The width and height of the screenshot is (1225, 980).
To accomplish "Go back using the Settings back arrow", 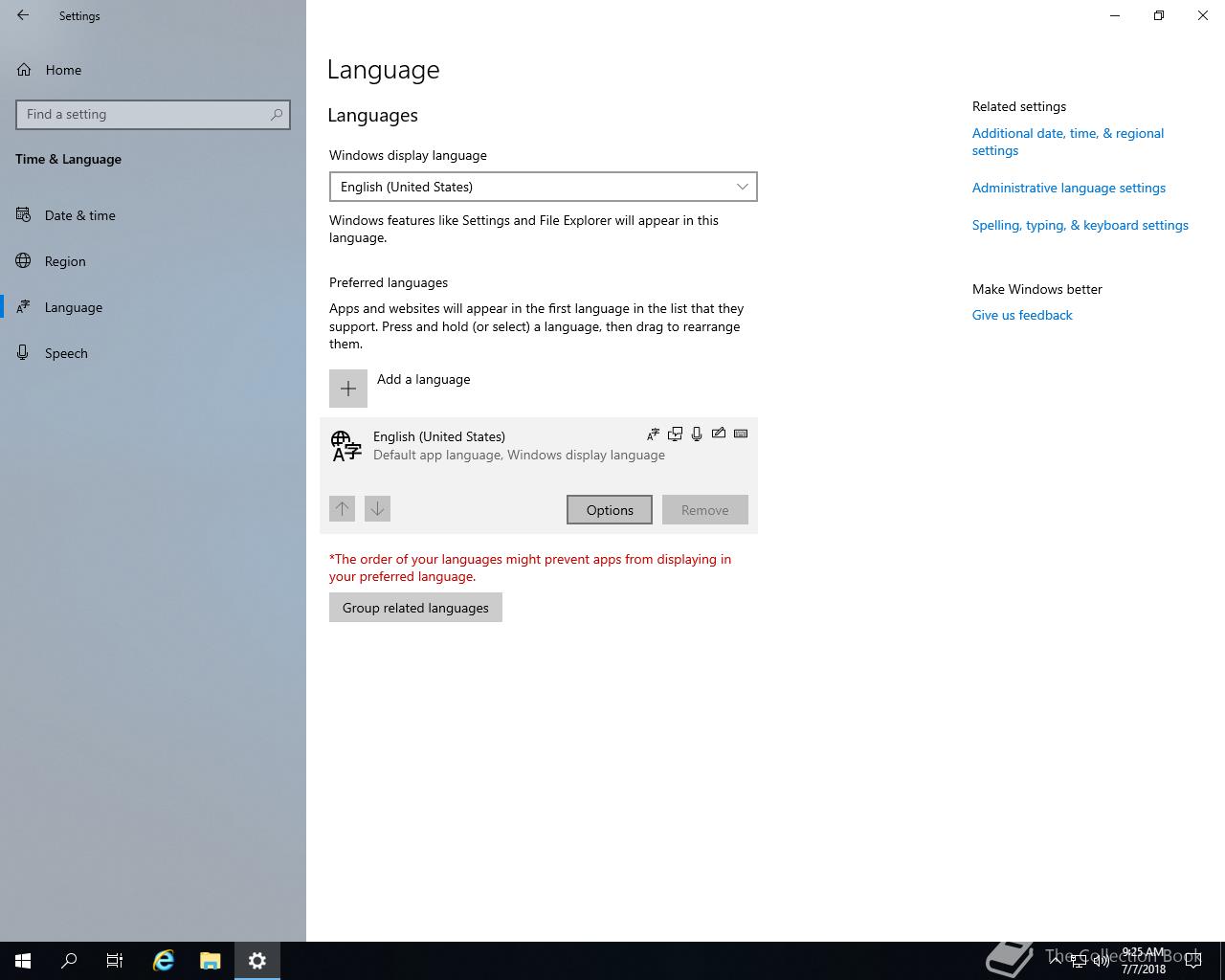I will click(x=23, y=15).
